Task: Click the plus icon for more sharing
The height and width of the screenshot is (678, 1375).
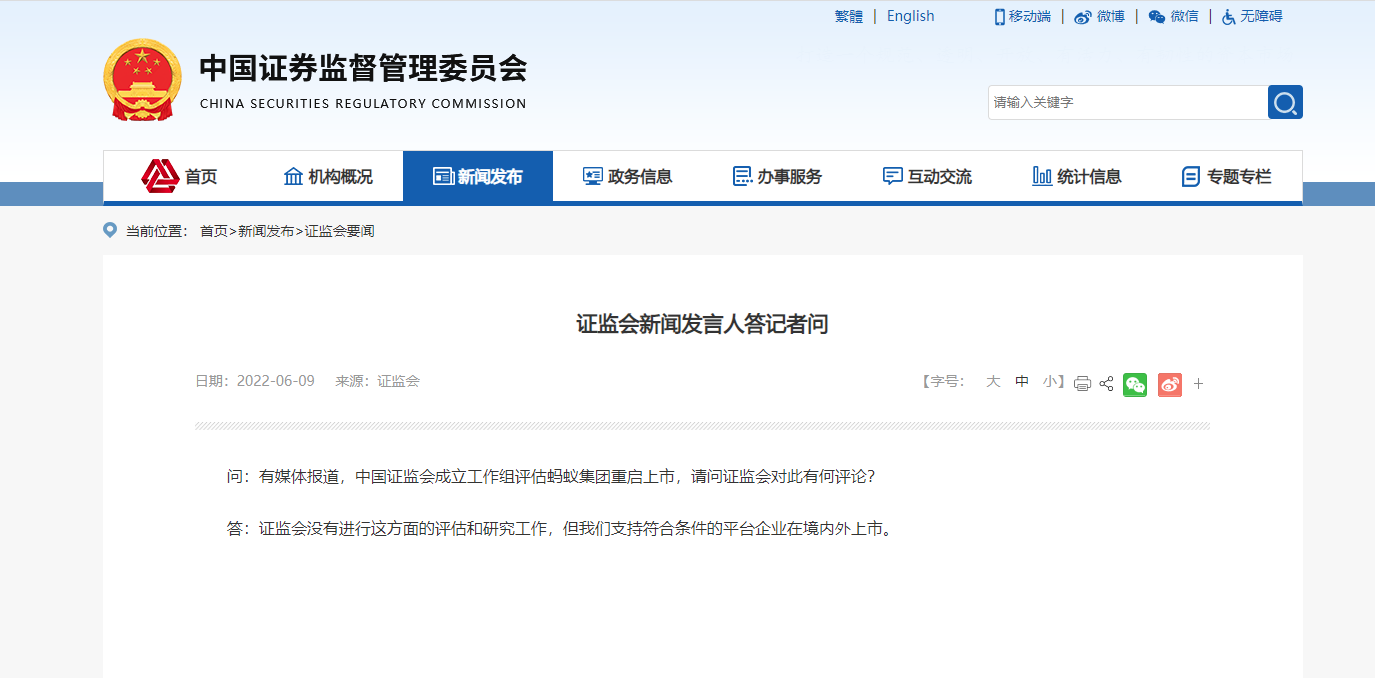Action: coord(1198,384)
